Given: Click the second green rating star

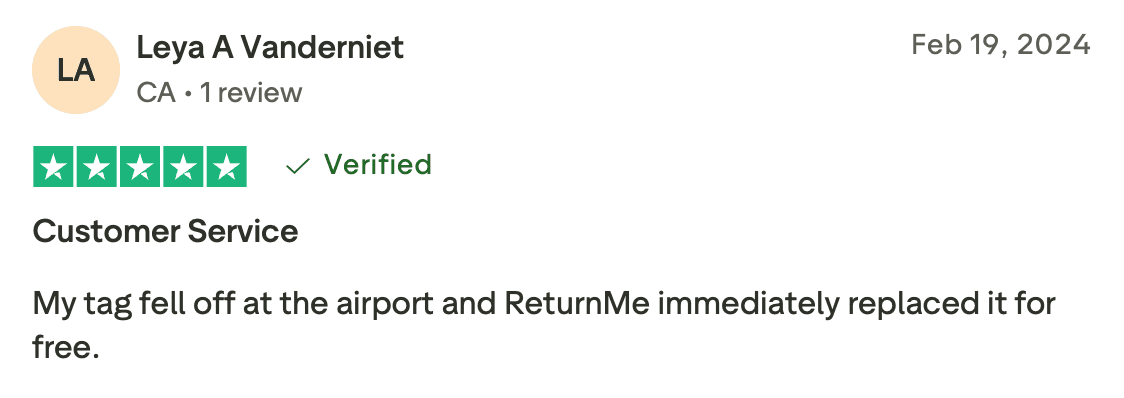Looking at the screenshot, I should point(97,166).
